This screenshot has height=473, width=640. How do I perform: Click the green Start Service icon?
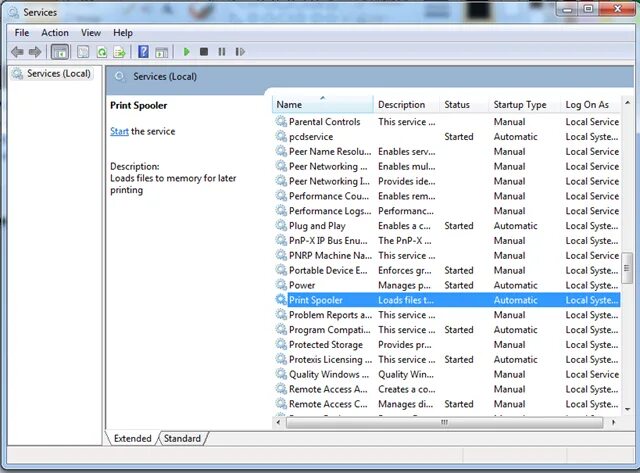coord(187,52)
